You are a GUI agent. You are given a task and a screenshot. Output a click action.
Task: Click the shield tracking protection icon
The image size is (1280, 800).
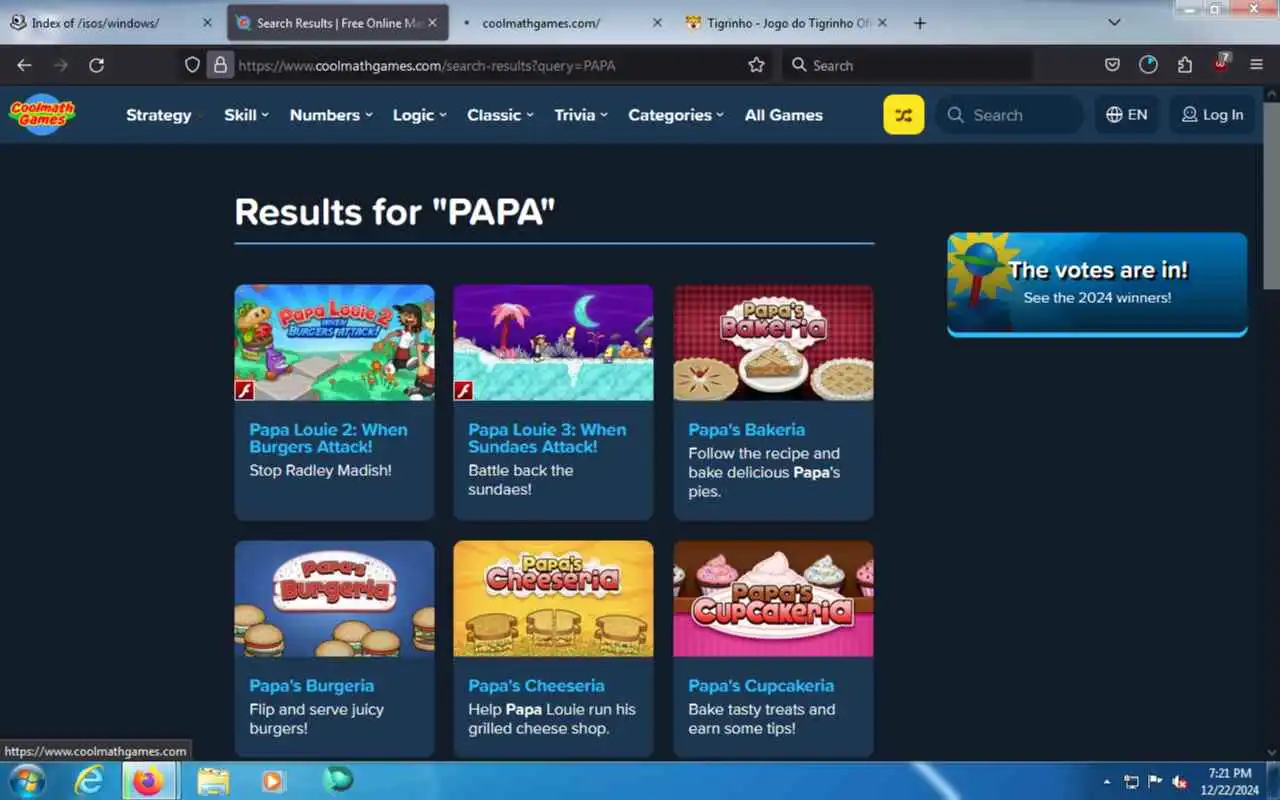click(x=193, y=65)
